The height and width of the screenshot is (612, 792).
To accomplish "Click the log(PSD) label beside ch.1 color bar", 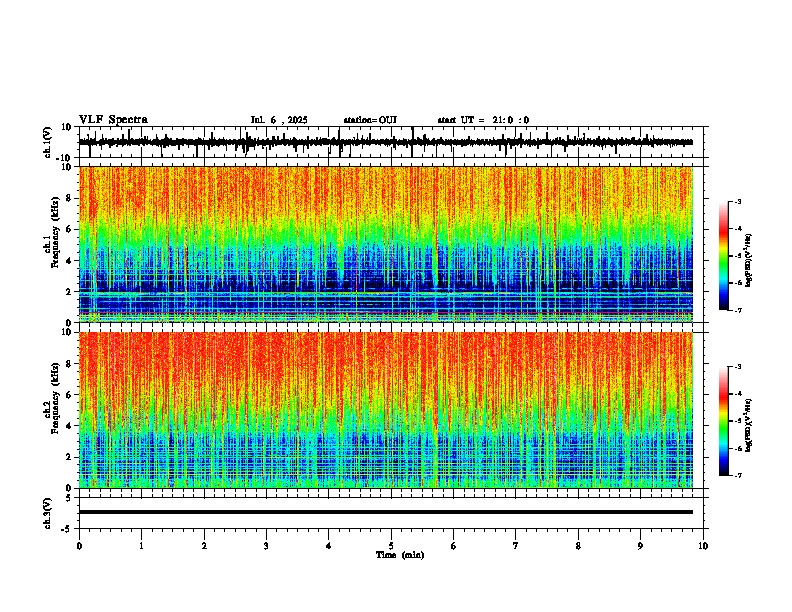I will point(749,261).
